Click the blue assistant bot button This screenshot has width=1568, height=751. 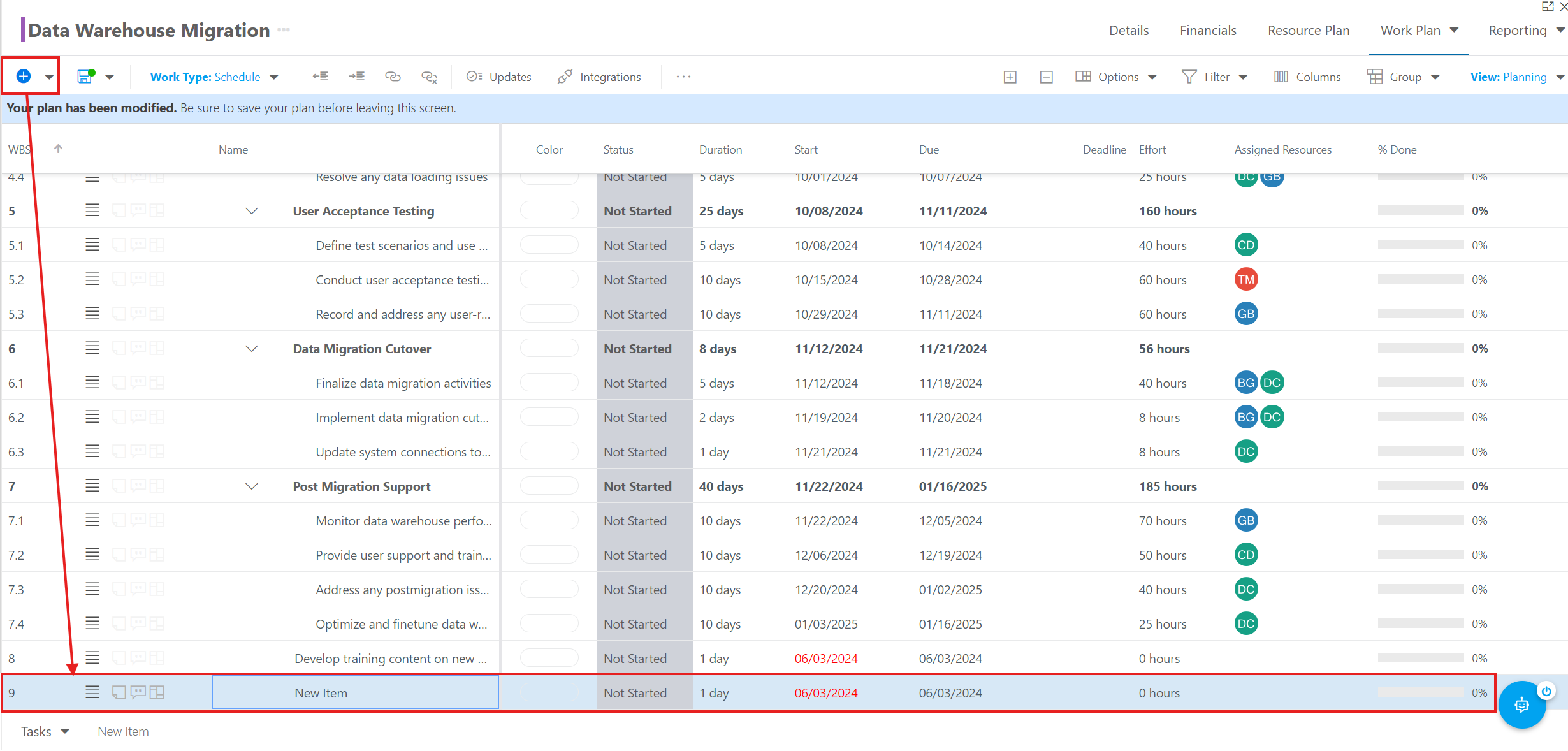tap(1521, 705)
